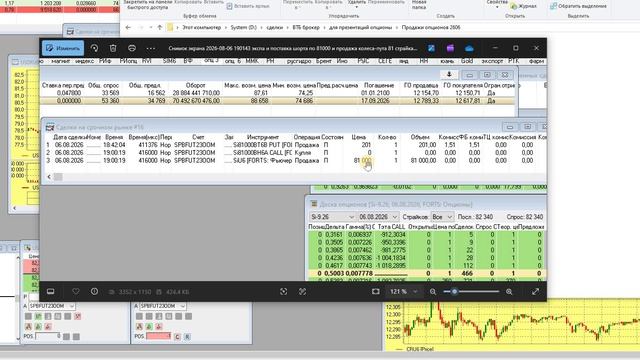Screen dimensions: 640x360
Task: Go back in File Explorer
Action: point(128,27)
